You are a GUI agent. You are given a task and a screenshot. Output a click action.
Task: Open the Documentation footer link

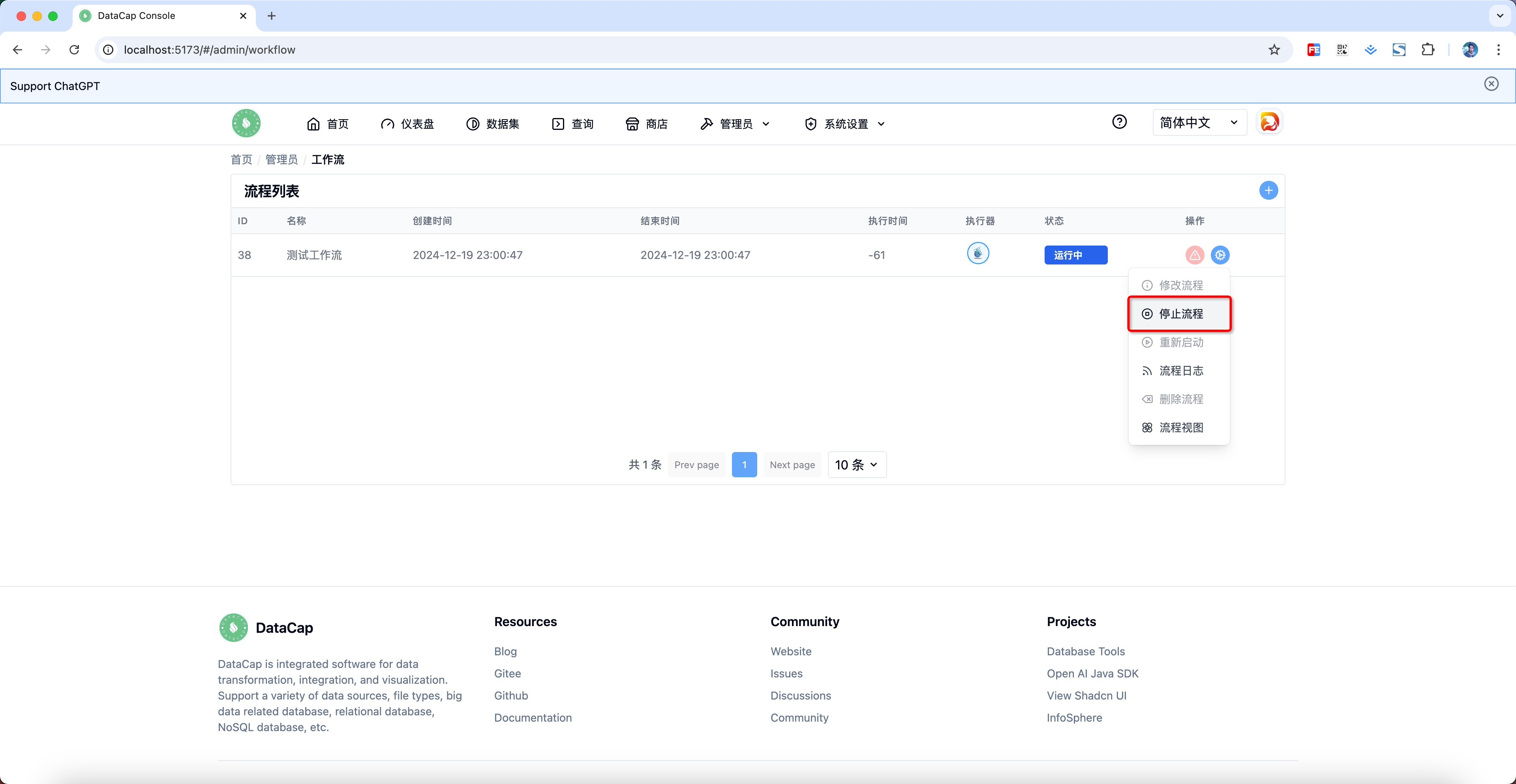pyautogui.click(x=533, y=718)
